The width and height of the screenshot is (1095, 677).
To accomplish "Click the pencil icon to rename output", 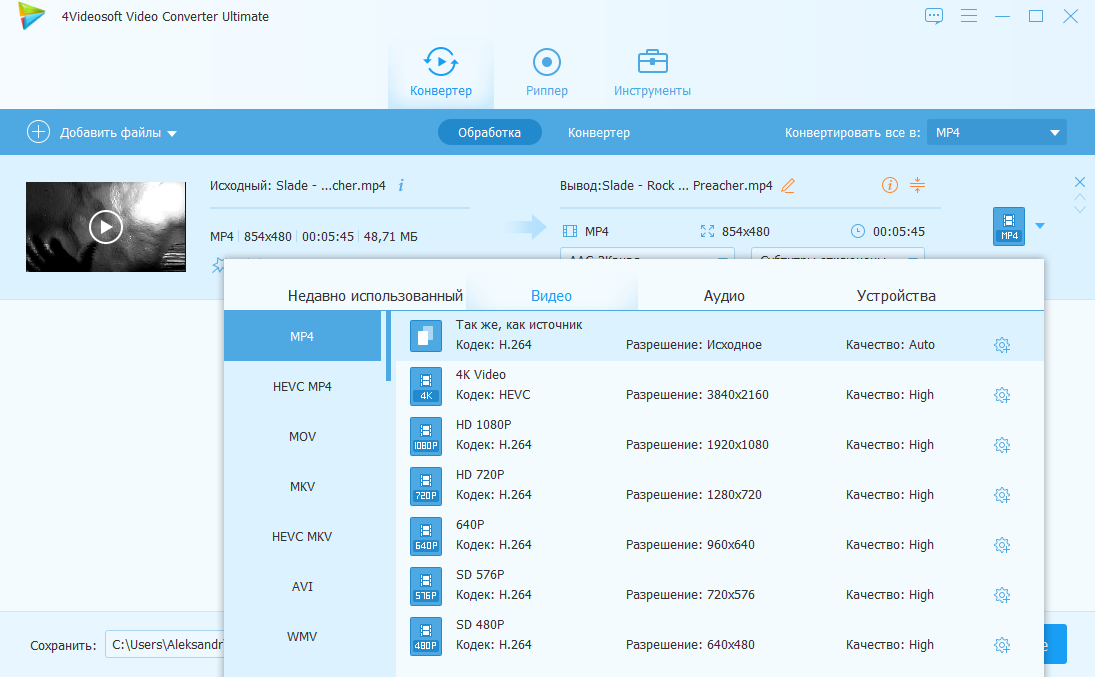I will click(788, 186).
